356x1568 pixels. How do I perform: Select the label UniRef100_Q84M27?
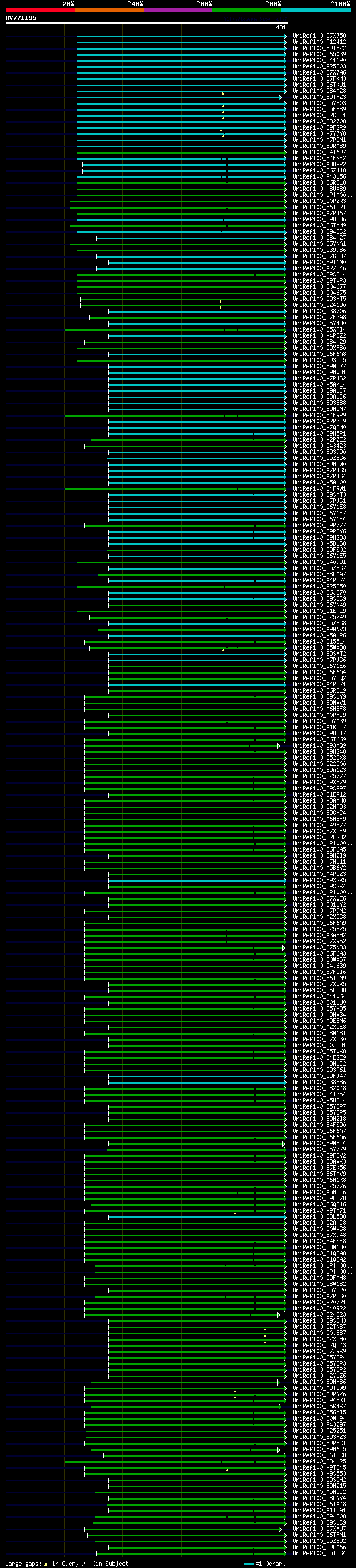319,238
